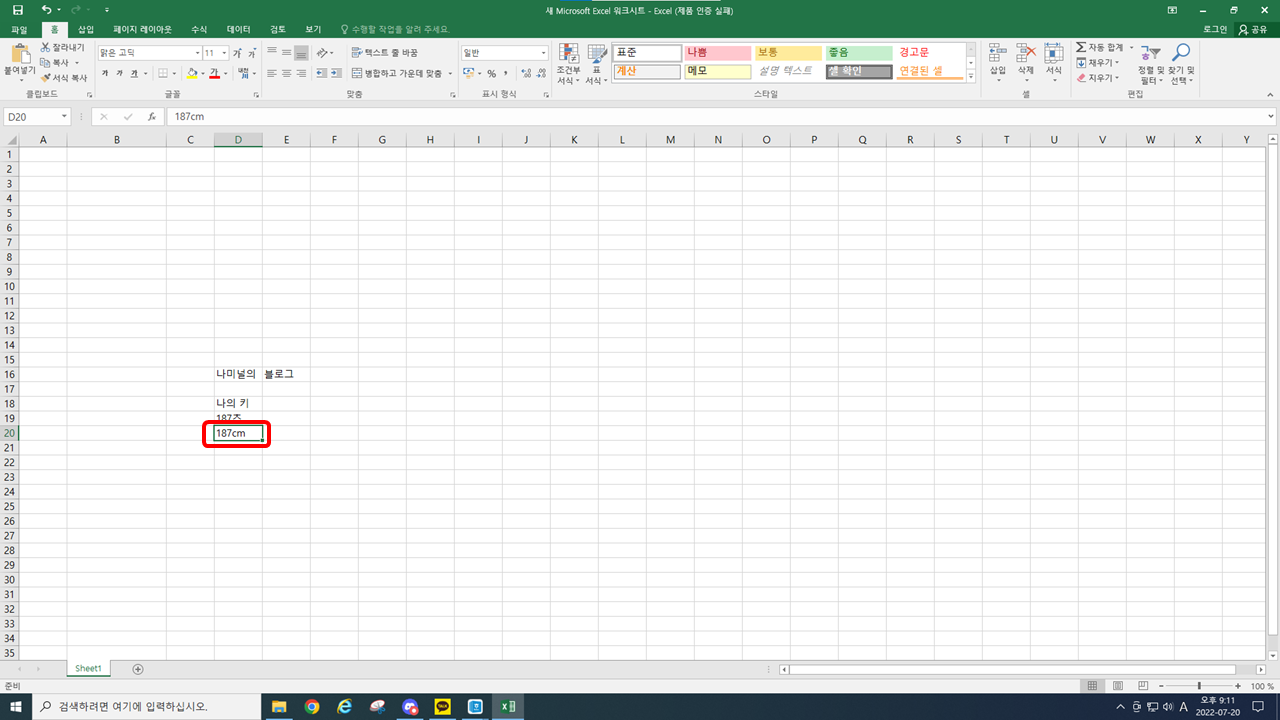The image size is (1280, 720).
Task: Cut selection with 잘라내기 scissors
Action: tap(62, 48)
